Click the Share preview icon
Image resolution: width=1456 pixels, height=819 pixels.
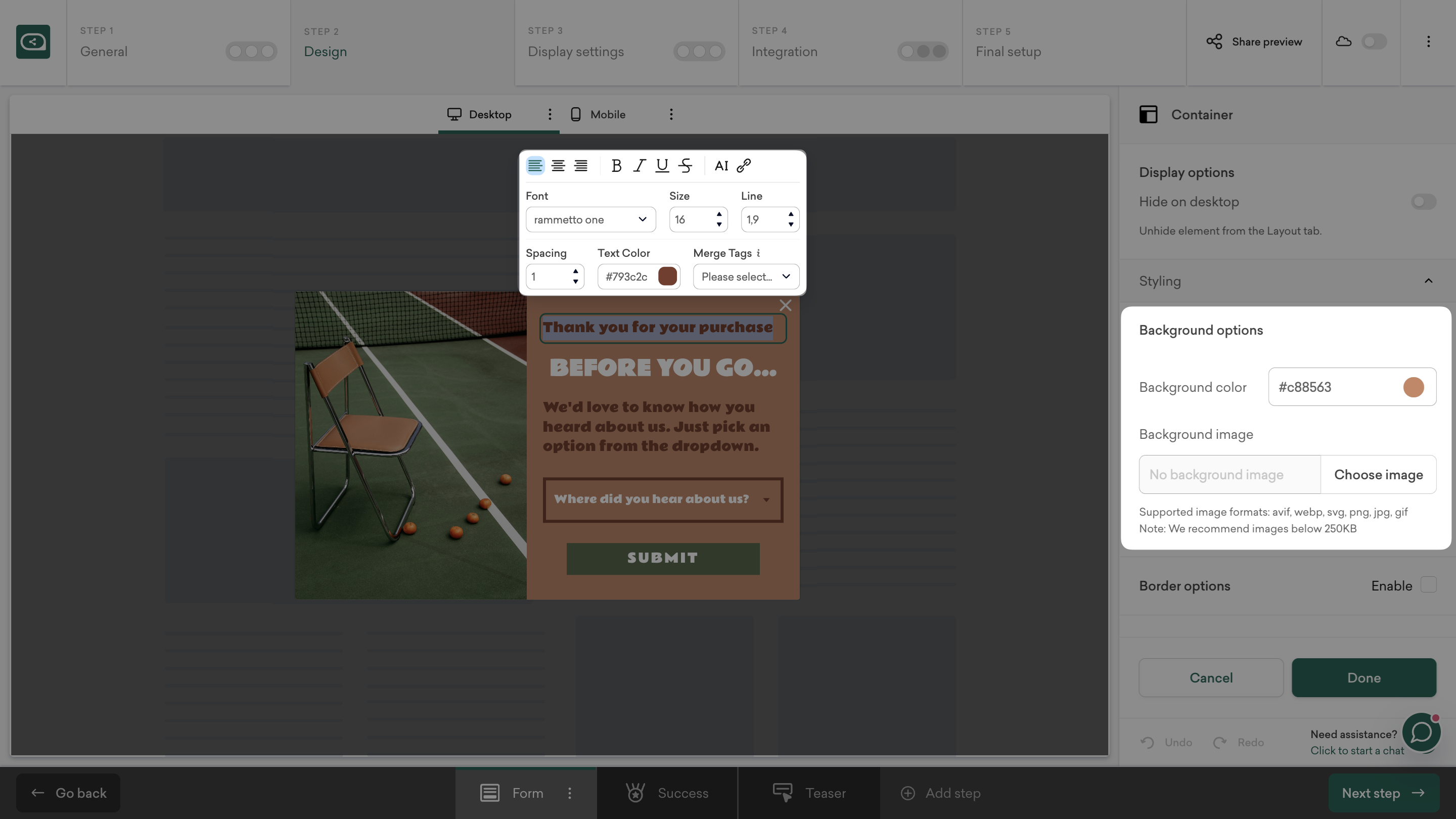pyautogui.click(x=1214, y=41)
